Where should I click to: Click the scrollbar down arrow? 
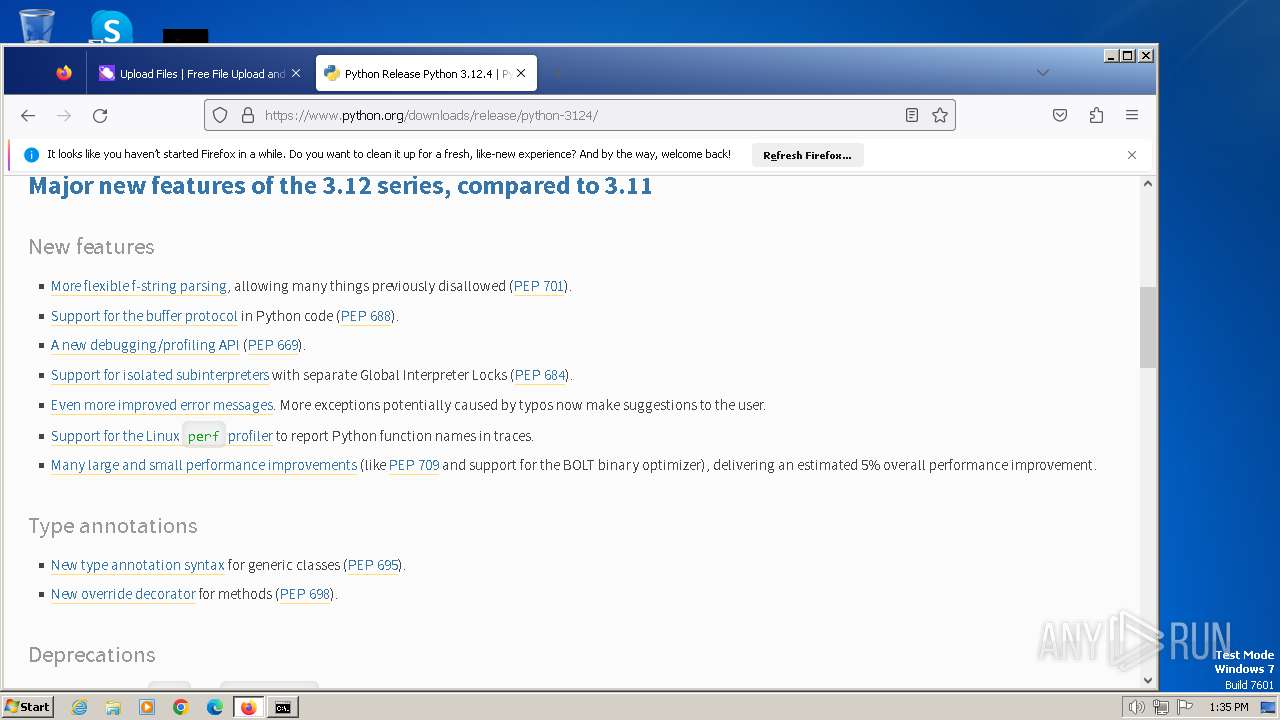(x=1147, y=680)
